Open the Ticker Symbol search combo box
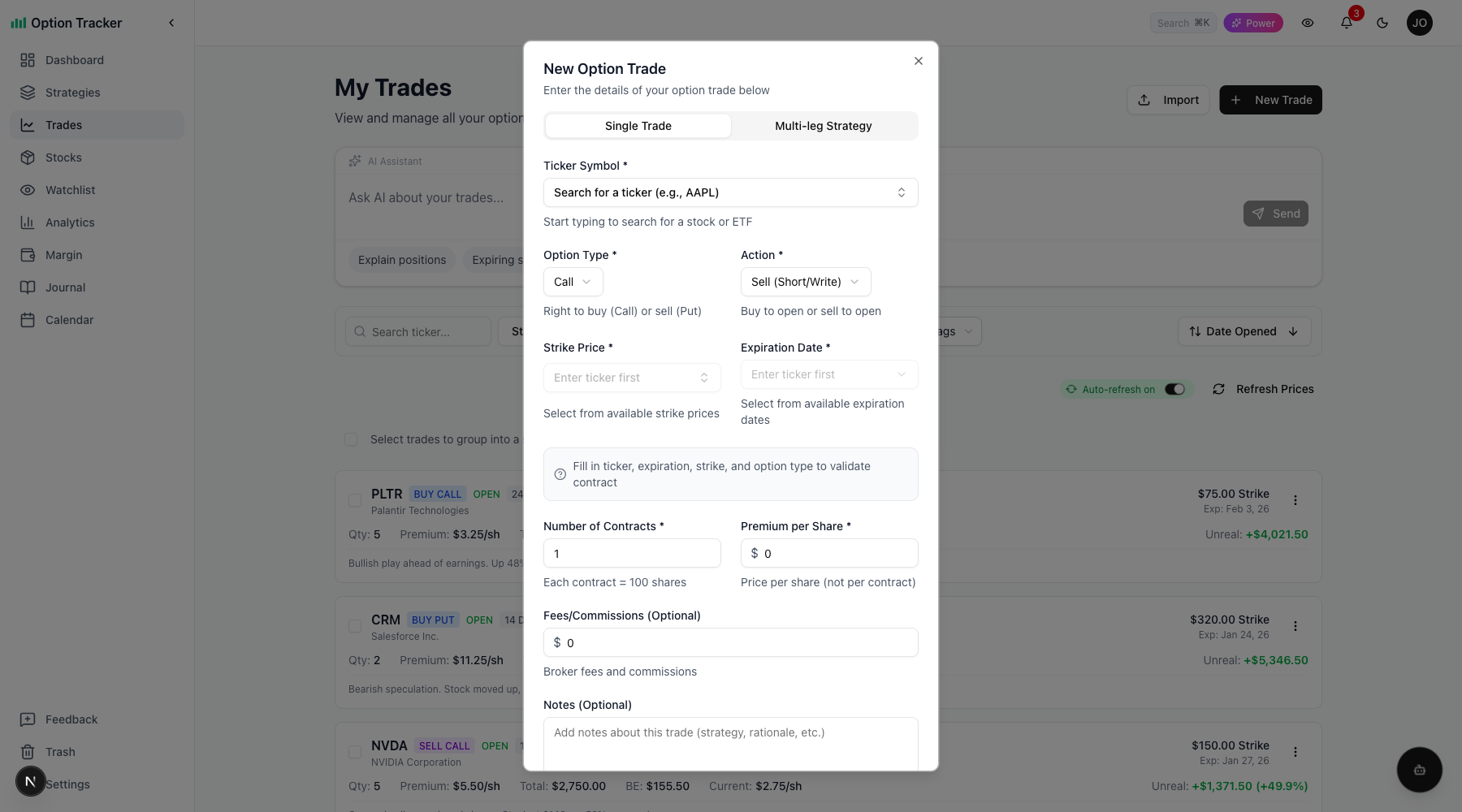 coord(730,192)
